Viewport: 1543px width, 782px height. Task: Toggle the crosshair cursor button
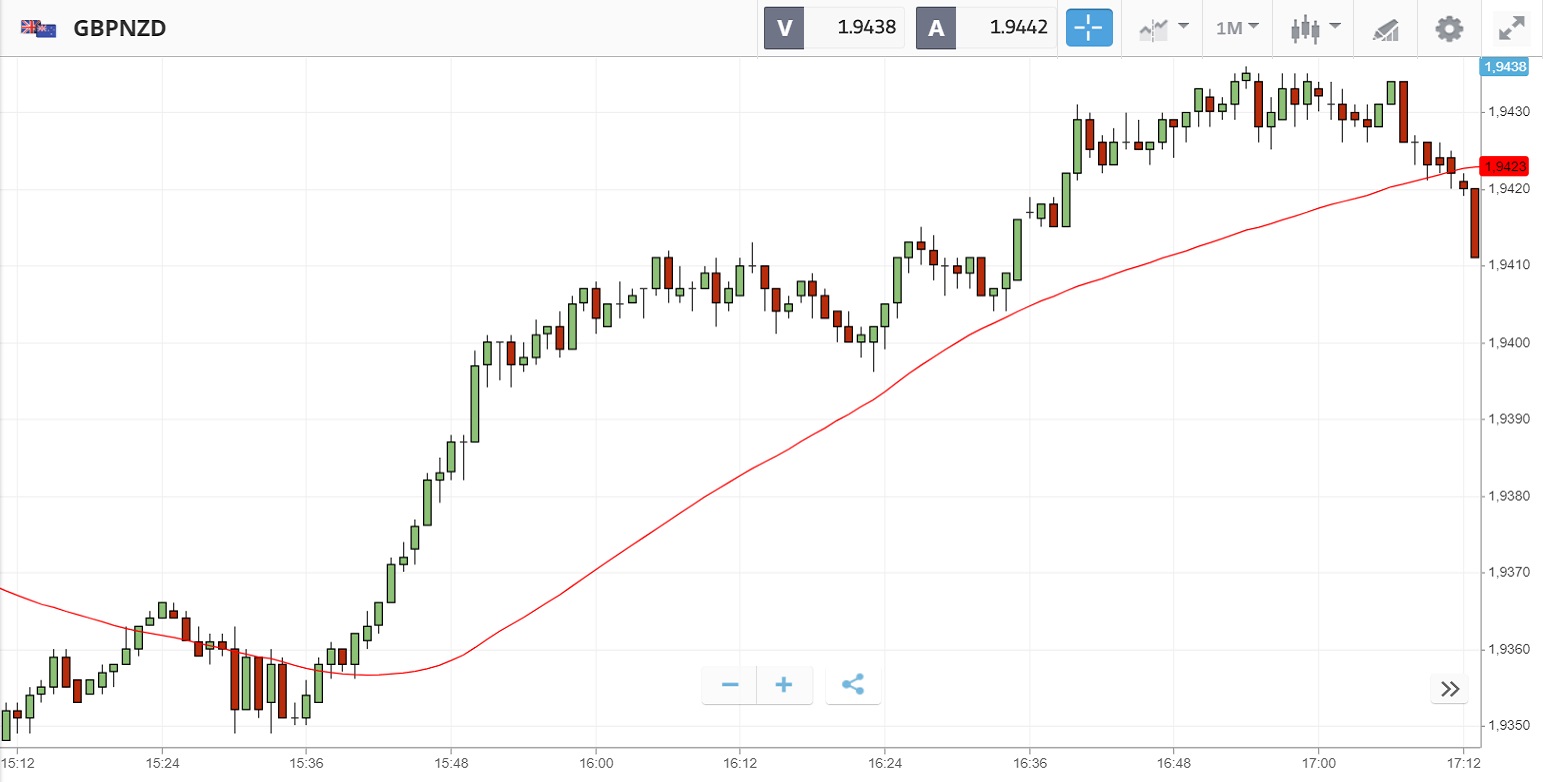[1088, 28]
